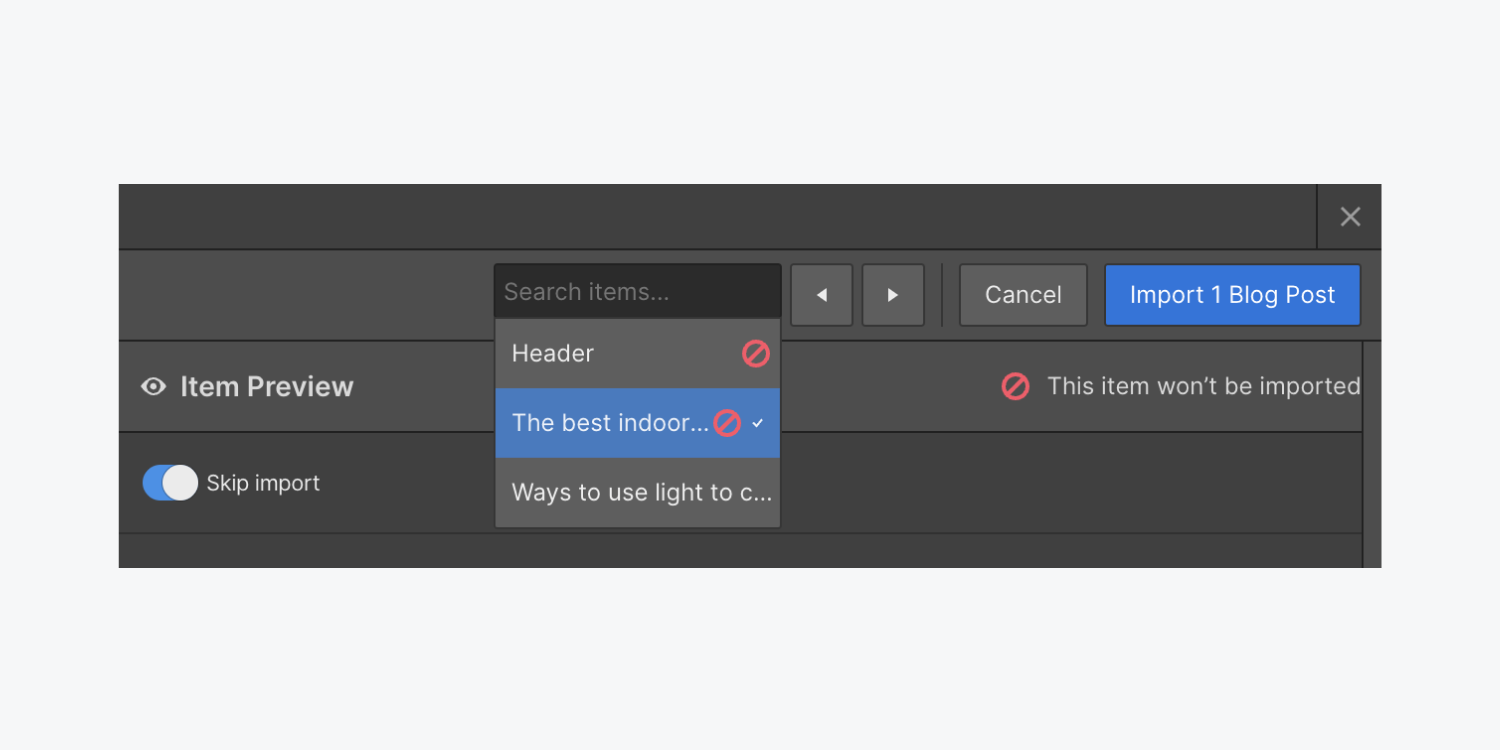Click the left arrow navigation icon

pyautogui.click(x=821, y=294)
